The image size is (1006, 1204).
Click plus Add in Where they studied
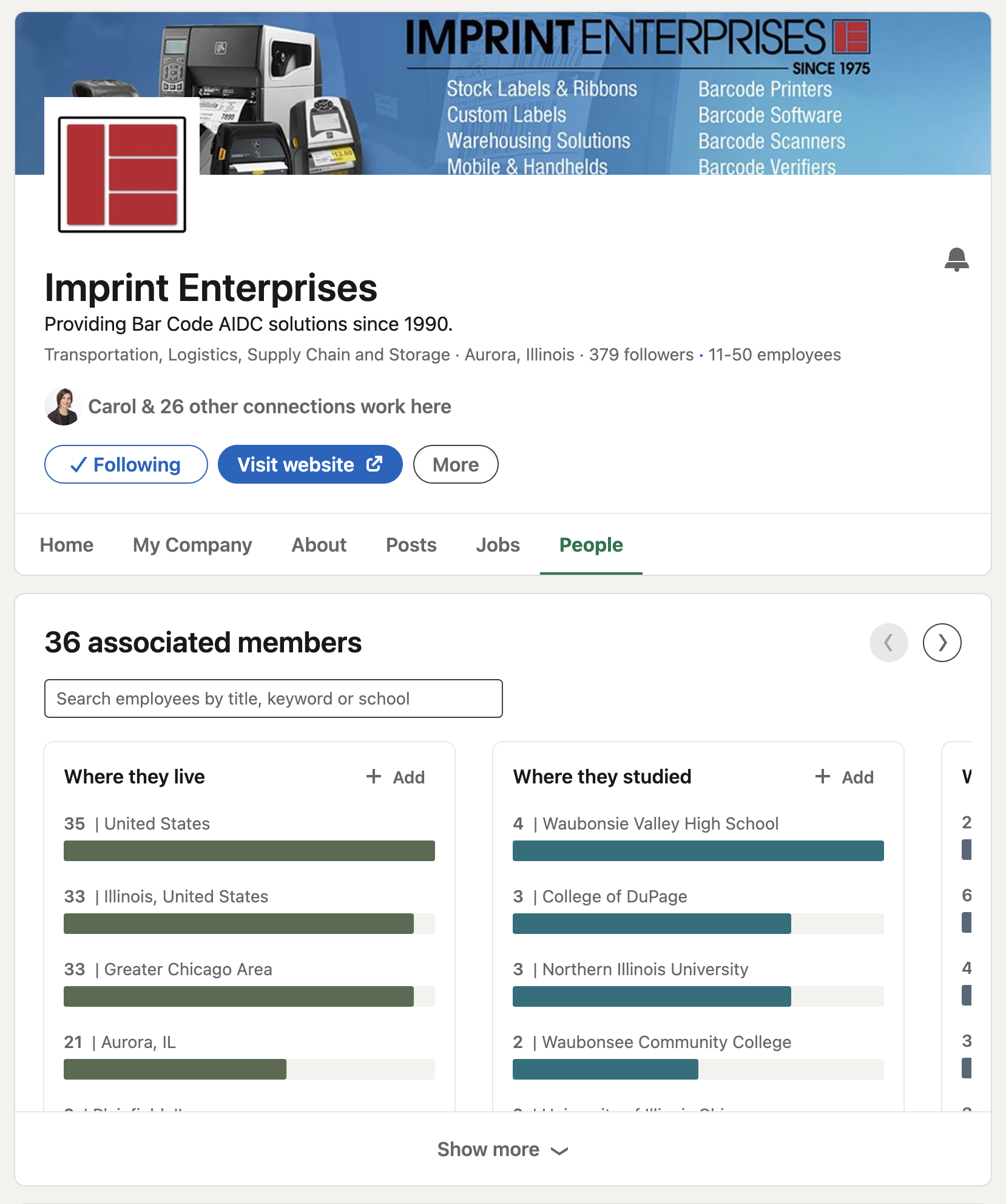pos(845,777)
